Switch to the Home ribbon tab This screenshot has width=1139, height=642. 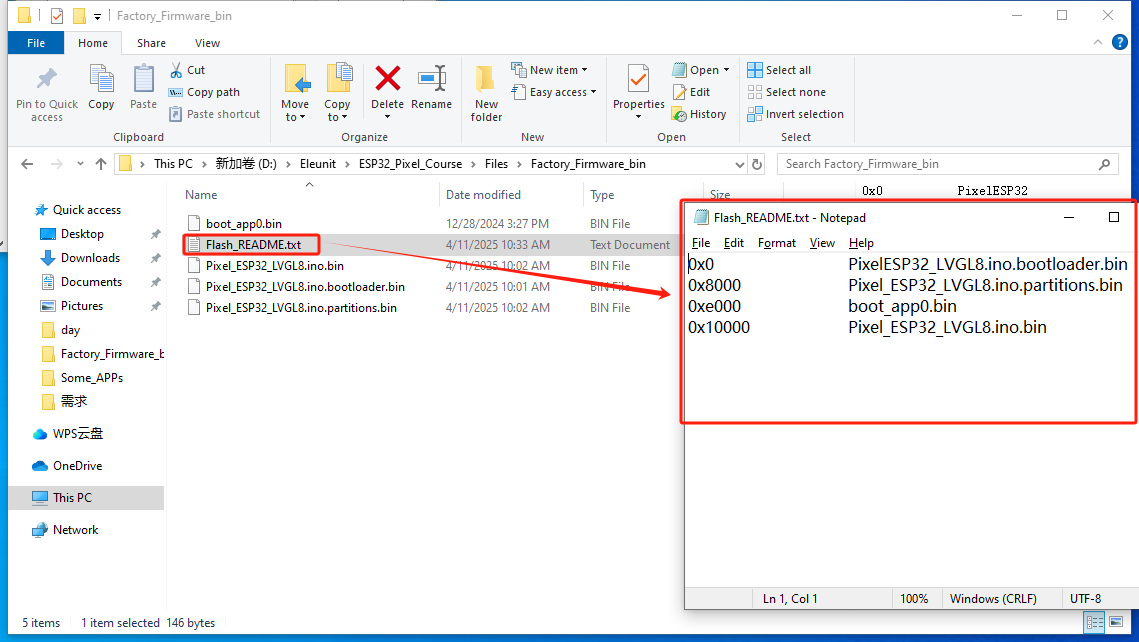[93, 43]
